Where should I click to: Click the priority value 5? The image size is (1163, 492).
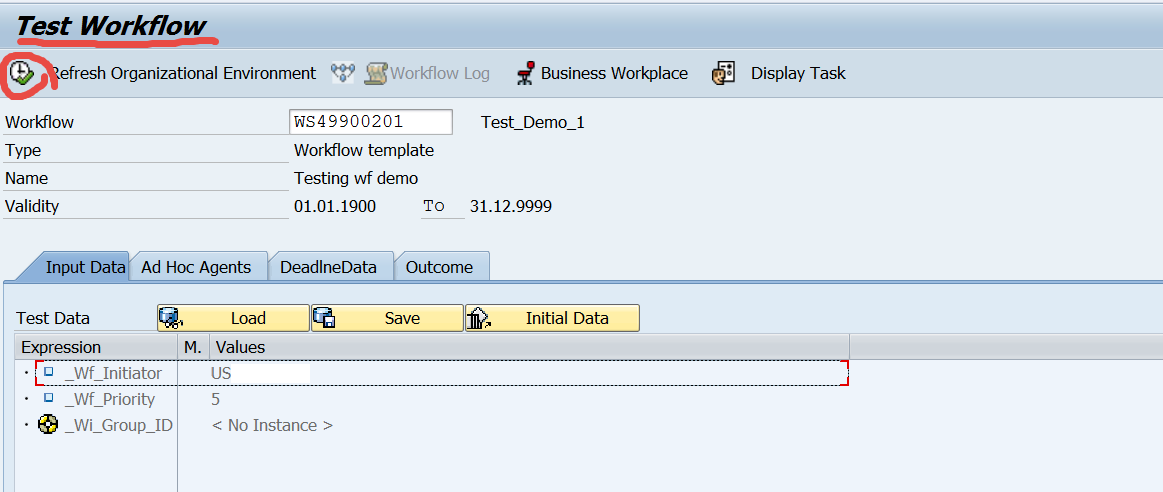click(215, 399)
